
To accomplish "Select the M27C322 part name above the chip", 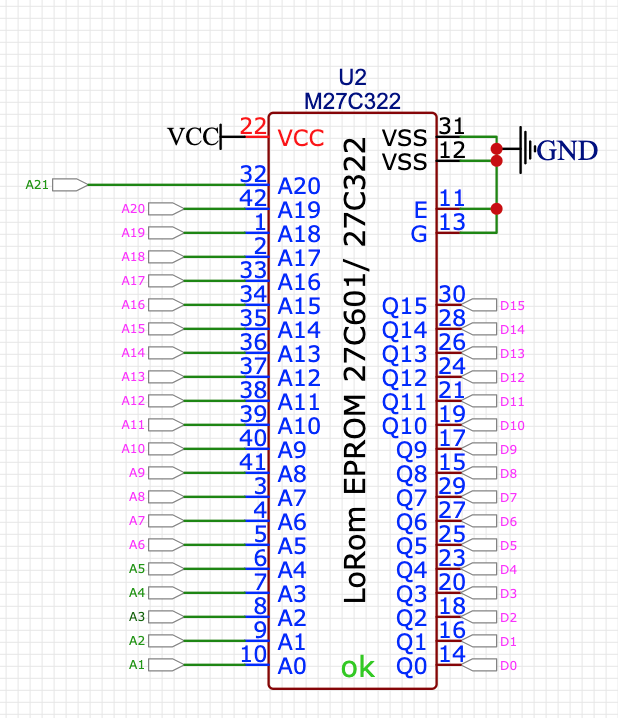I will (x=352, y=101).
